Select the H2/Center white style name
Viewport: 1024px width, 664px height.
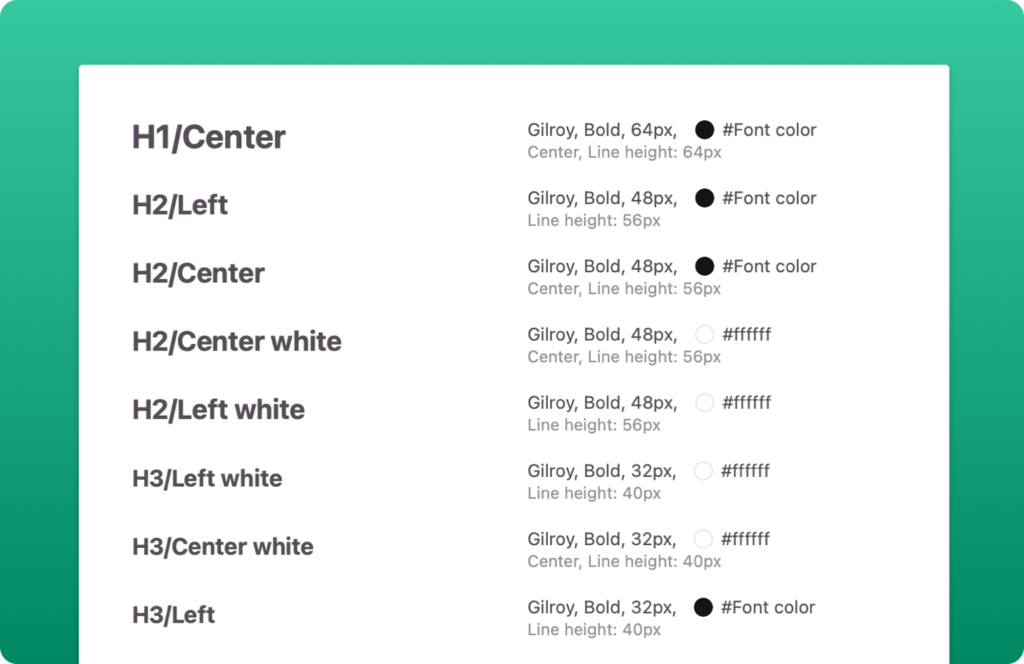236,341
